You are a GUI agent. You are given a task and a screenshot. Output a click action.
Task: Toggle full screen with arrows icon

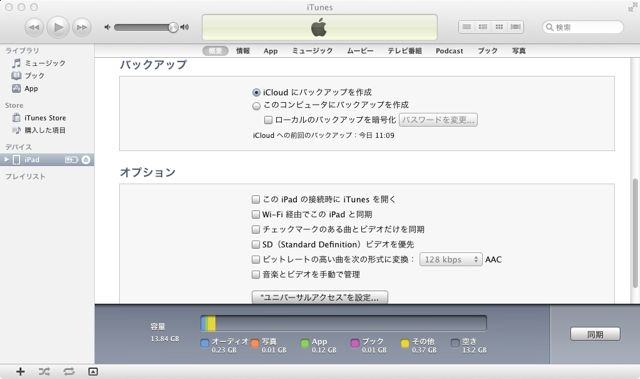(632, 7)
